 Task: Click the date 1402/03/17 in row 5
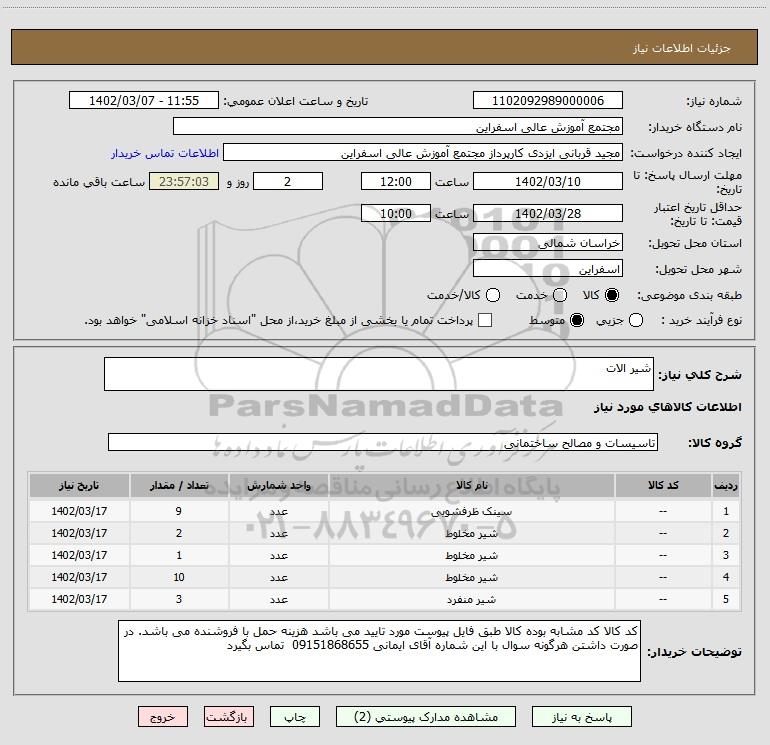79,600
